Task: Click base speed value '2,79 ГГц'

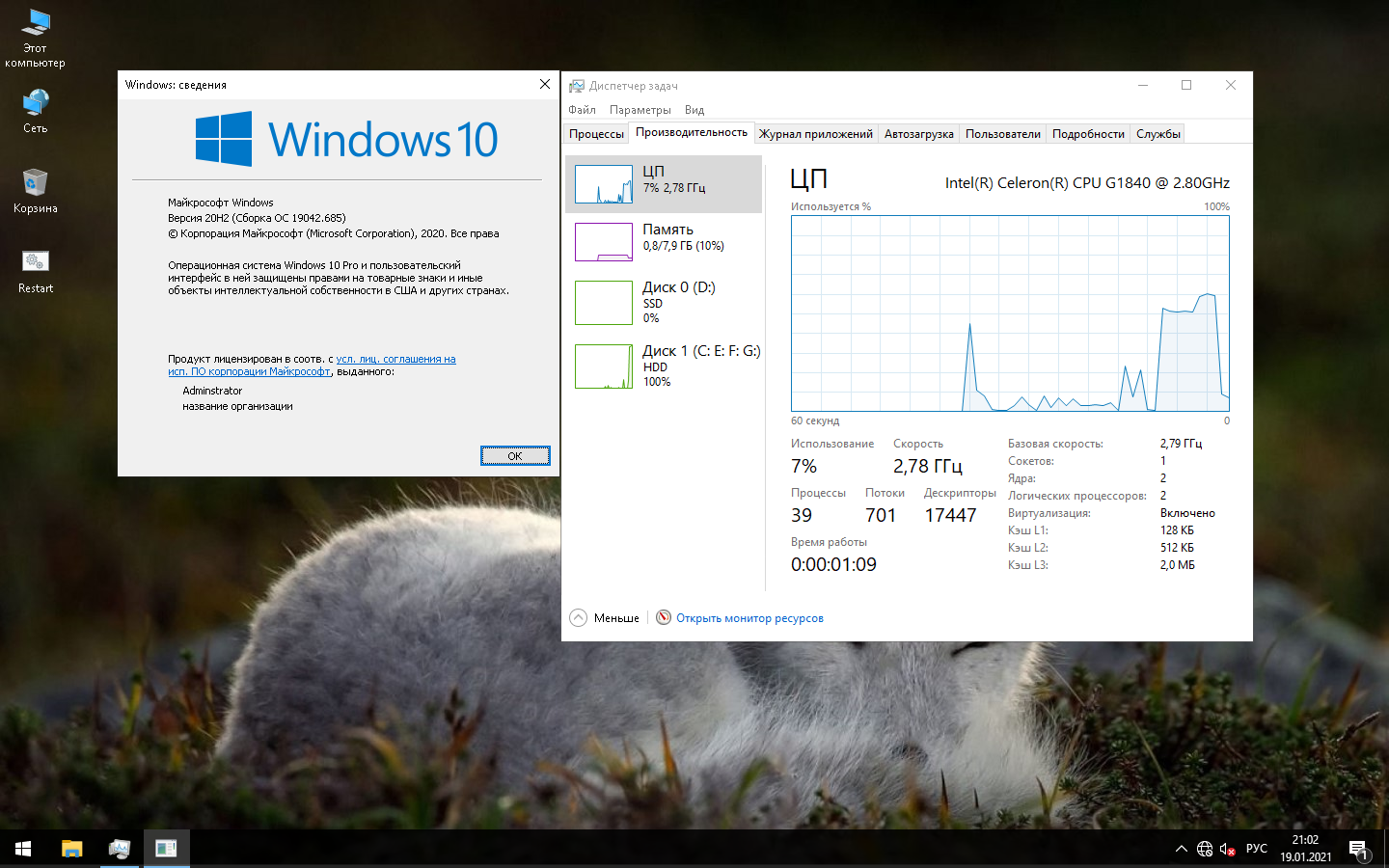Action: 1181,444
